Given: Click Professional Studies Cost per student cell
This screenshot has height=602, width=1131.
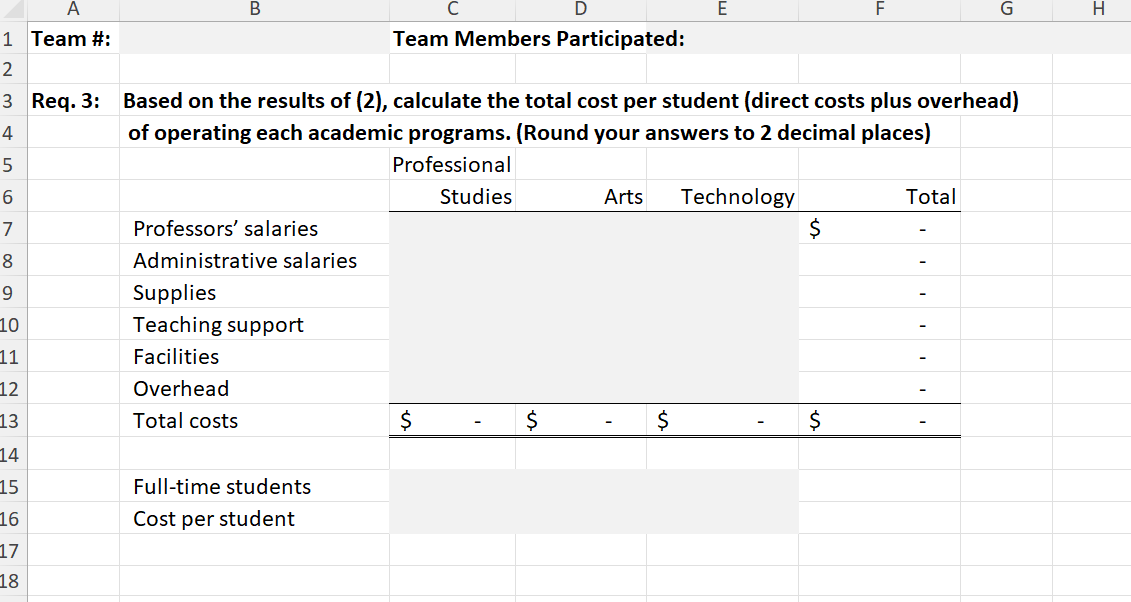Looking at the screenshot, I should click(452, 519).
